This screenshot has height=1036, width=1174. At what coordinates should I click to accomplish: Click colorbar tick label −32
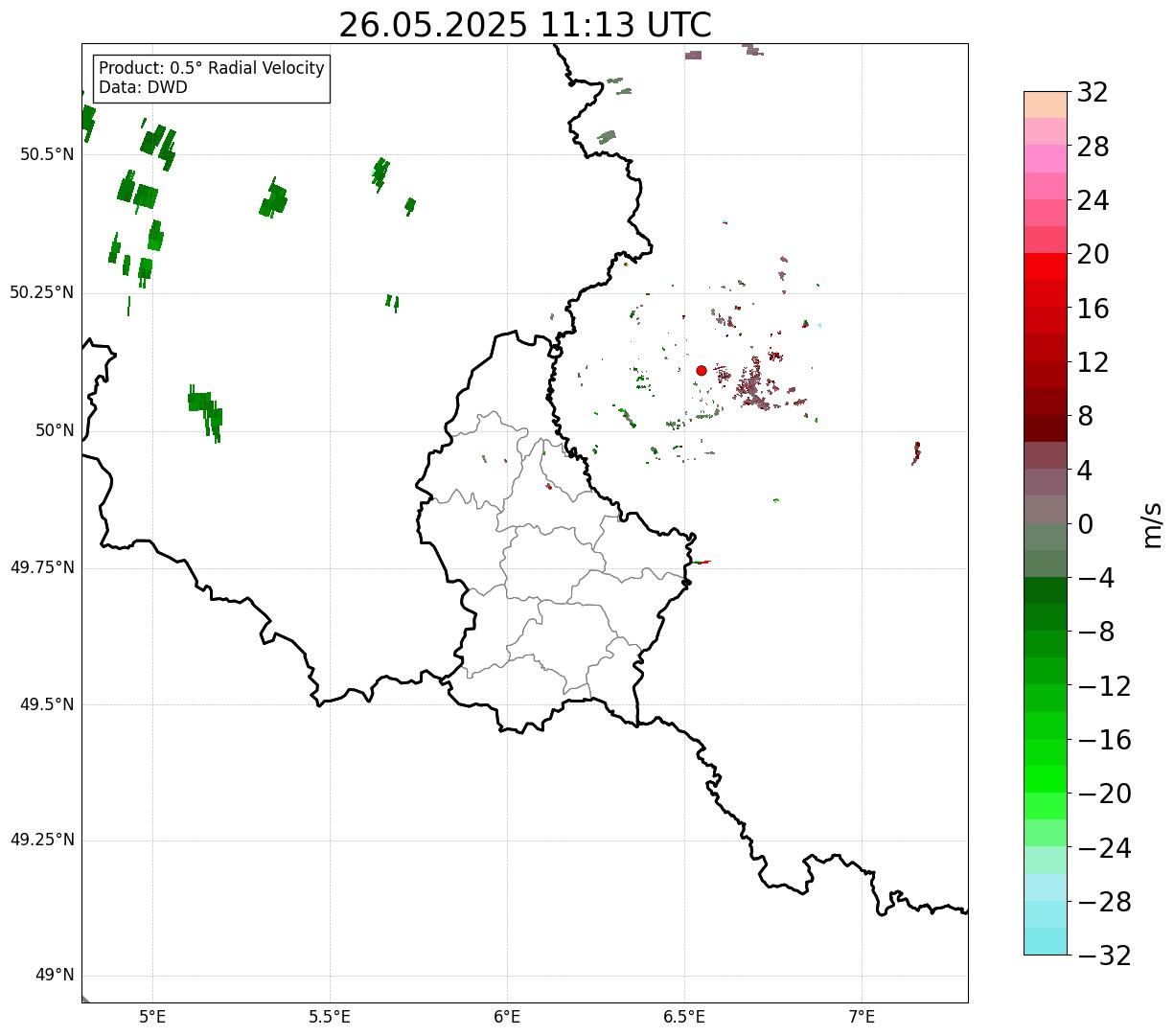1104,955
